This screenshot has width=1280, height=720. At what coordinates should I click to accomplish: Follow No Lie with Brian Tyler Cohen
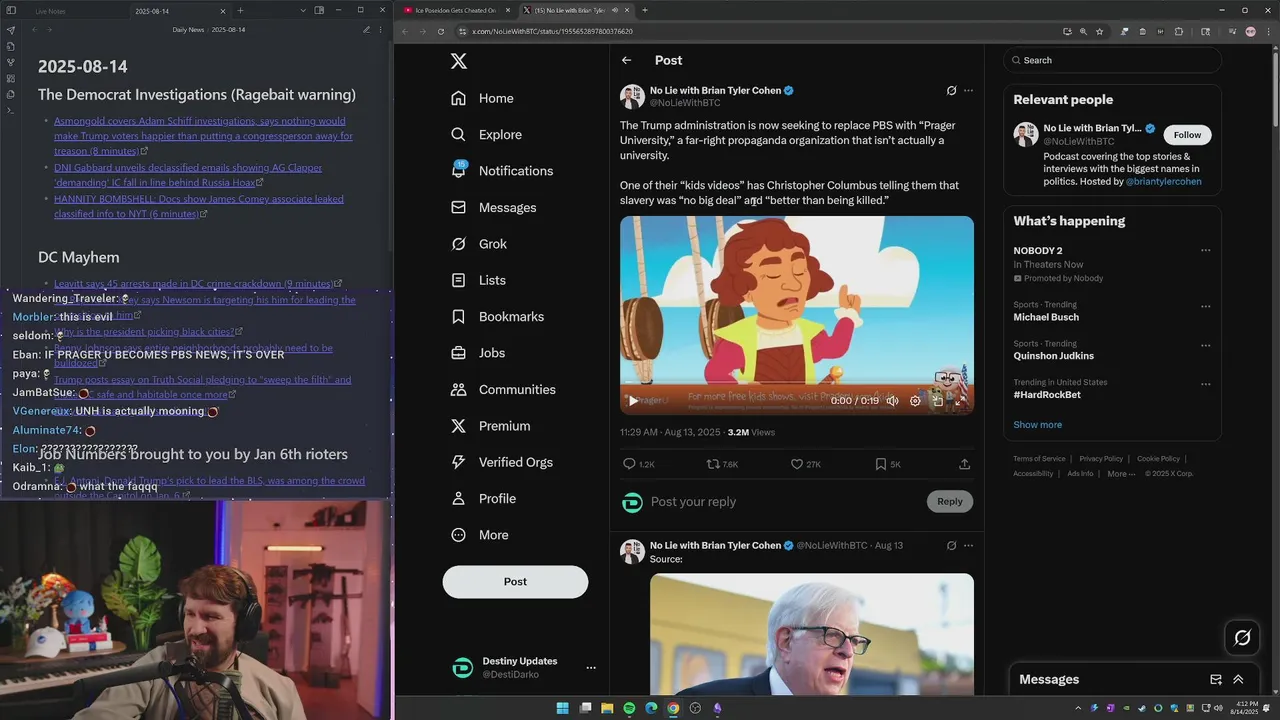(x=1187, y=135)
